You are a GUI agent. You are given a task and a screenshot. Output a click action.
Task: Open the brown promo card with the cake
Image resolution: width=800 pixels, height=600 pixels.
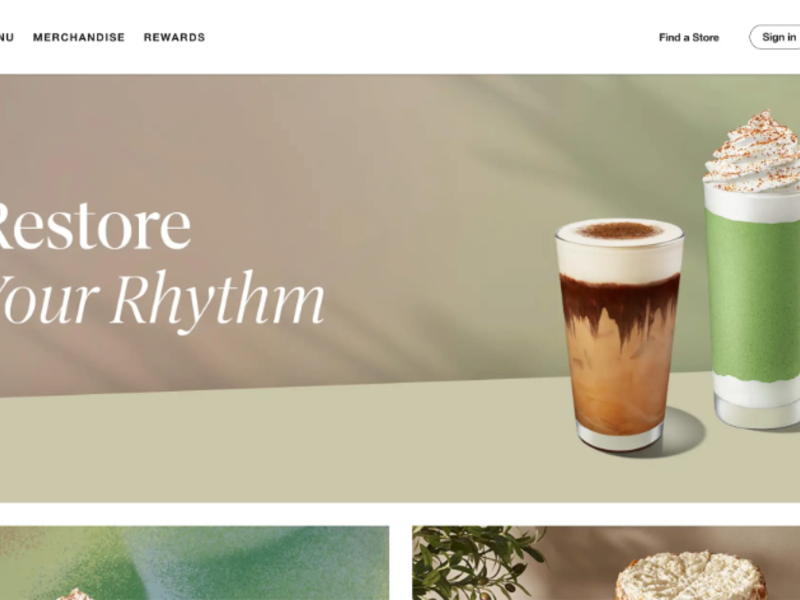(606, 563)
